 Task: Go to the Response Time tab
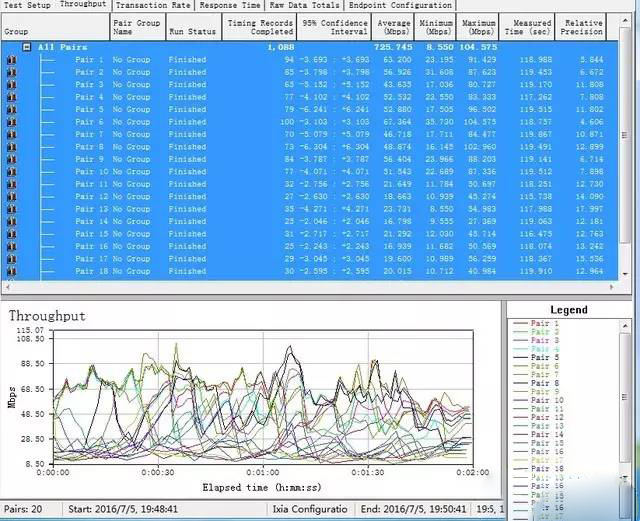(x=230, y=5)
